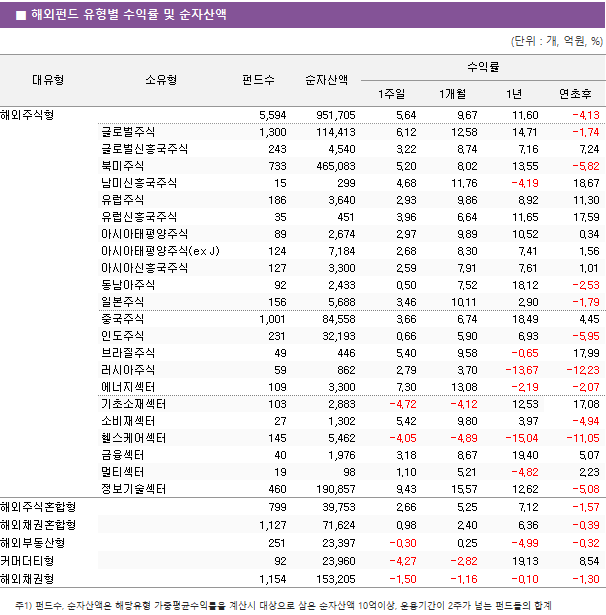This screenshot has width=606, height=615.
Task: Click the 190,857 net asset value
Action: [336, 489]
